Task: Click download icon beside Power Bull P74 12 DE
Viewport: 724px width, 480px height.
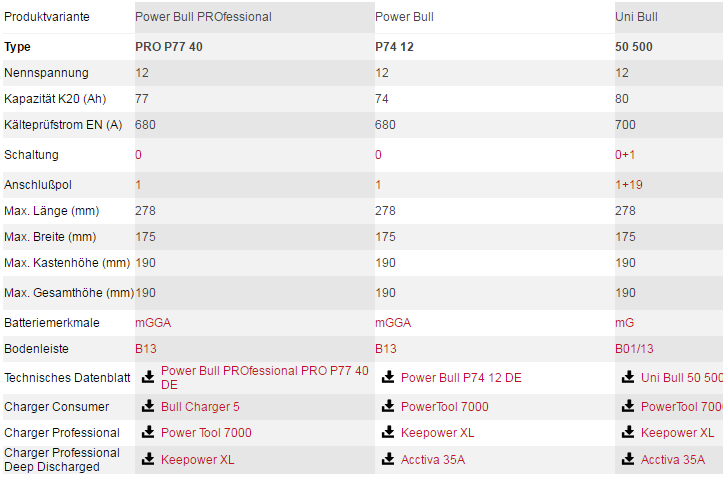Action: (388, 377)
